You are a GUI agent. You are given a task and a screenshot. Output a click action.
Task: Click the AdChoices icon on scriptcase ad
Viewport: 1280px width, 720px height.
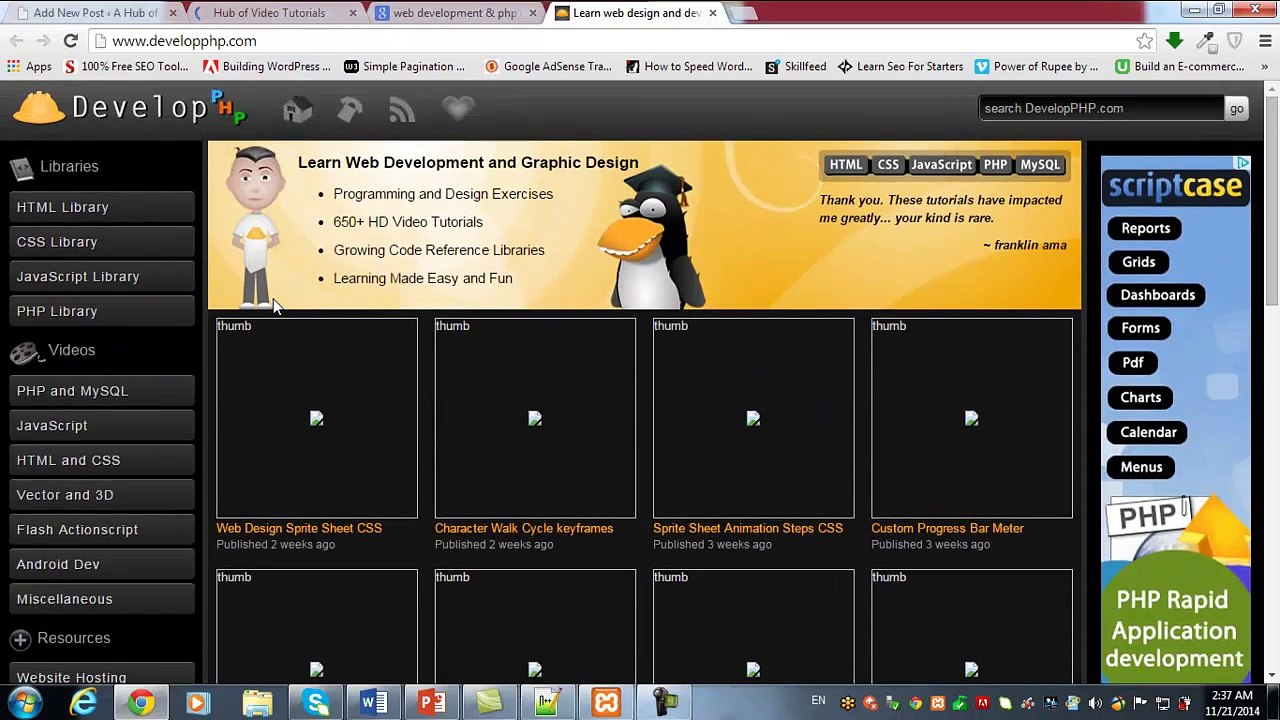coord(1242,163)
